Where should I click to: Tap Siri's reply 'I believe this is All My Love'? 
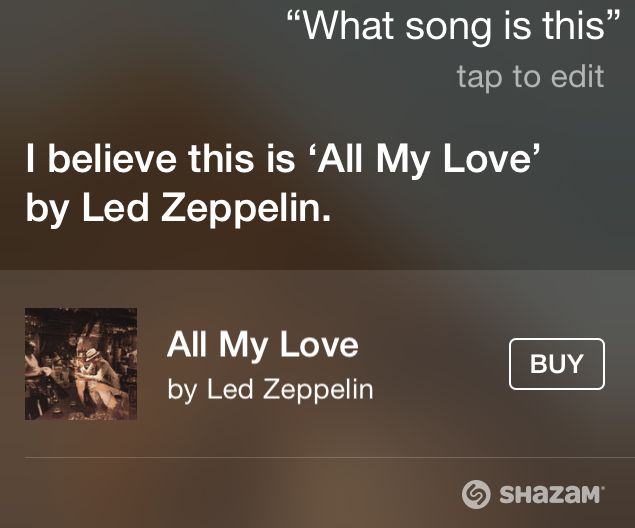(283, 159)
